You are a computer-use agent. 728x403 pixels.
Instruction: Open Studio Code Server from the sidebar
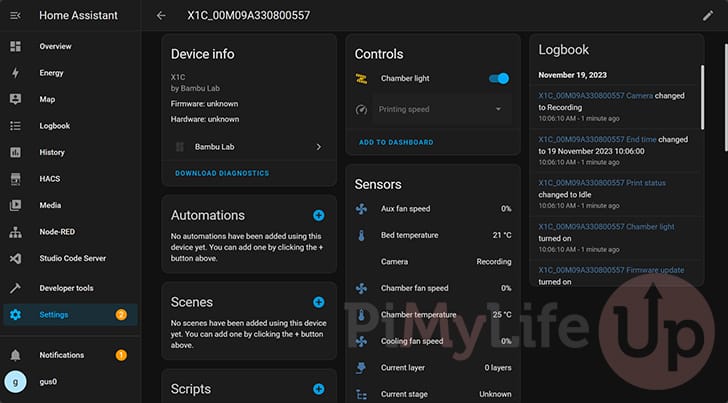click(x=71, y=258)
